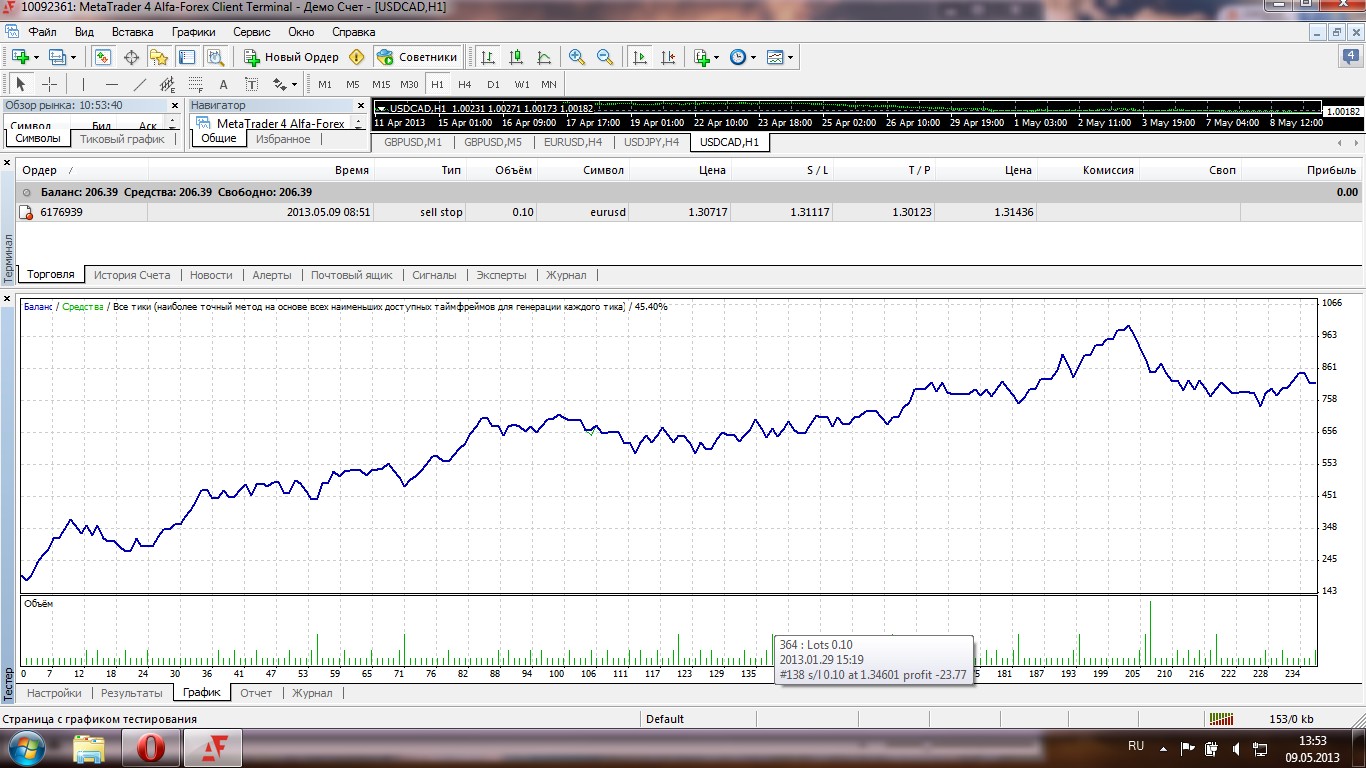Open the Вставка menu
This screenshot has width=1366, height=768.
132,32
